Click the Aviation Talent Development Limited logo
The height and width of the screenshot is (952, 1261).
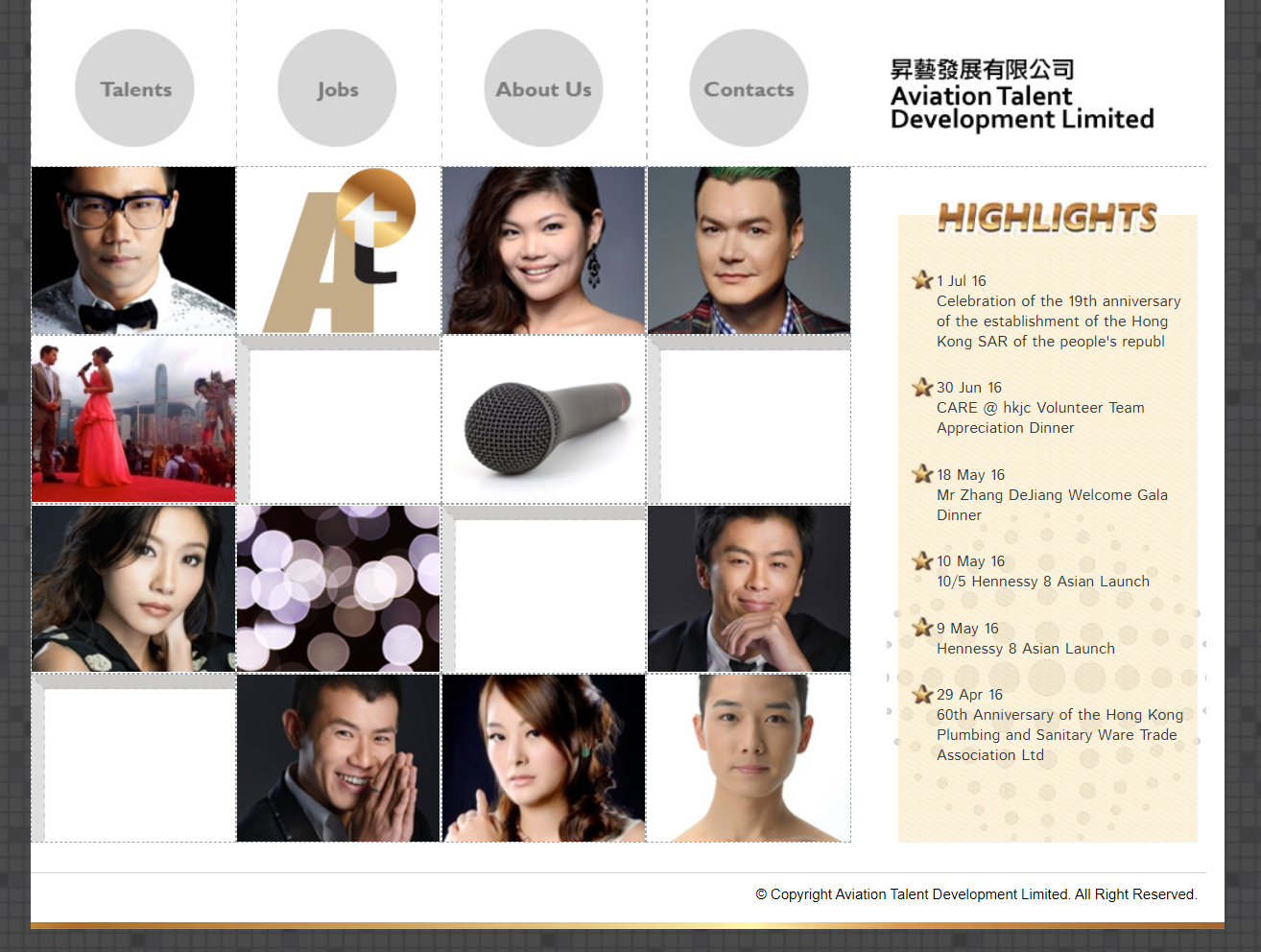(x=1022, y=94)
